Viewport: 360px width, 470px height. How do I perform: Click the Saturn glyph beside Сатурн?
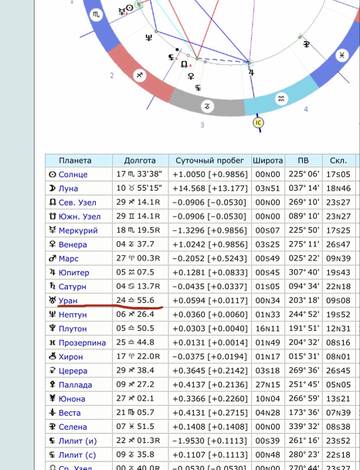point(52,286)
